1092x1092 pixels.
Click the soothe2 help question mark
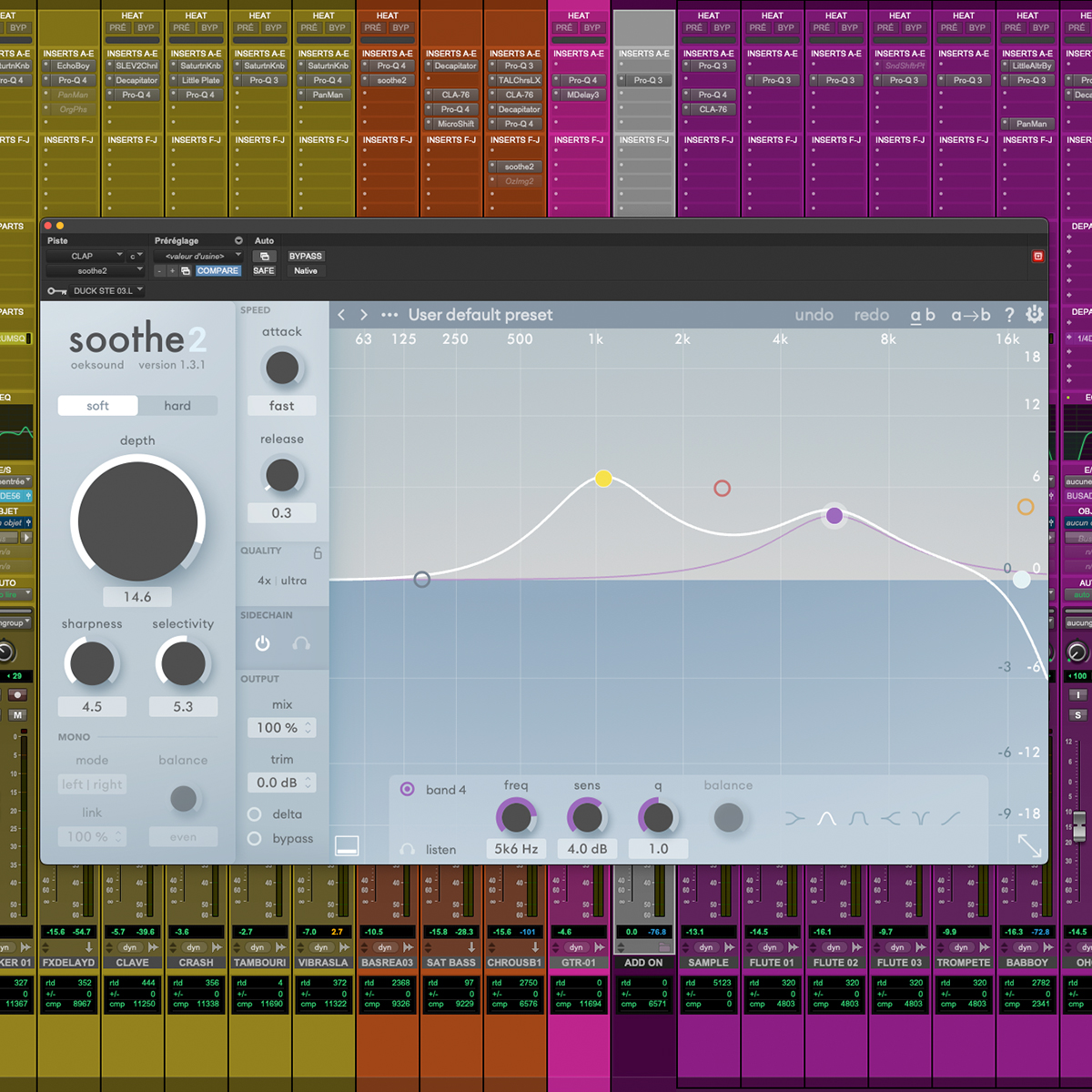click(x=1009, y=315)
